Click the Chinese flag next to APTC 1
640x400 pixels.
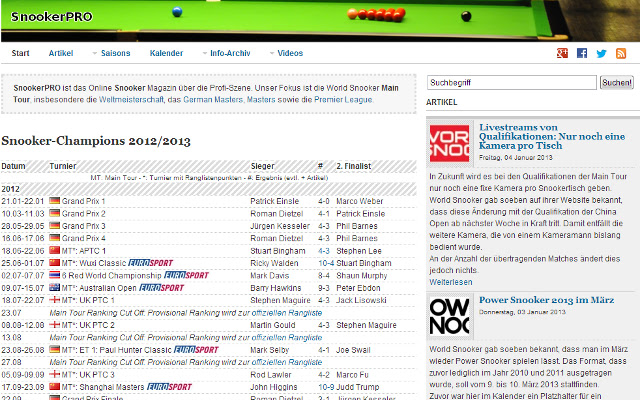tap(54, 250)
